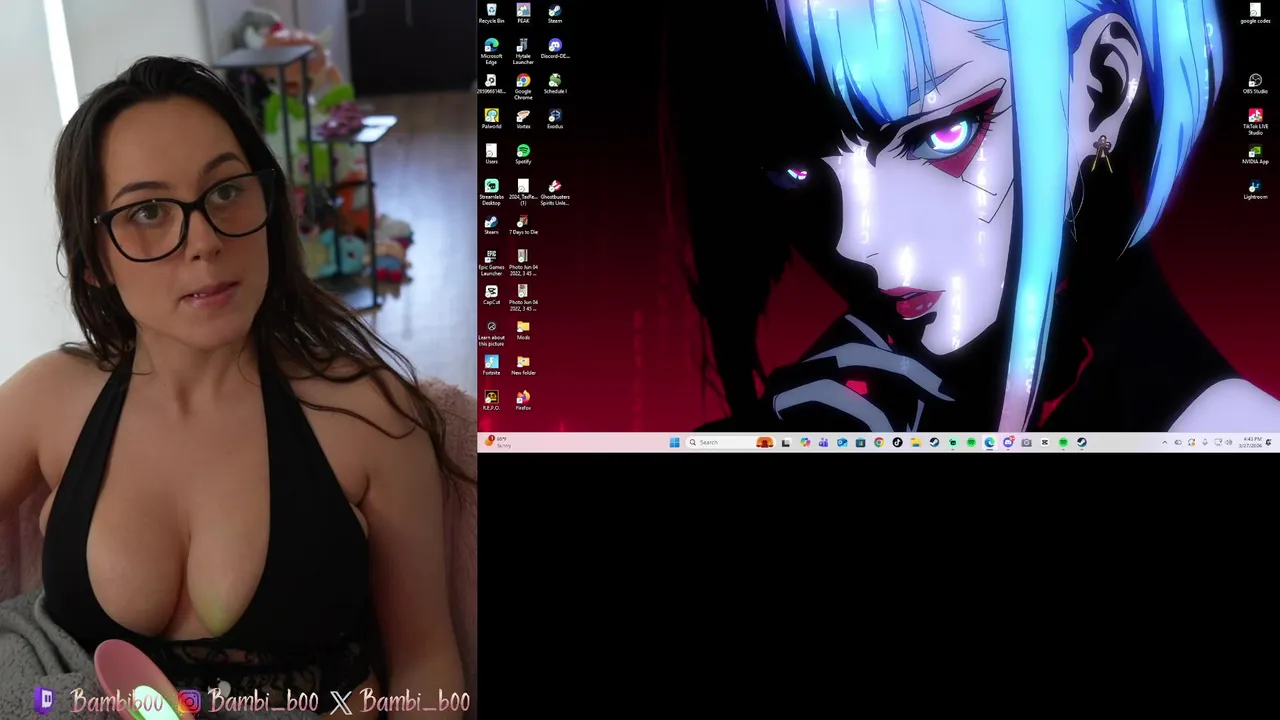
Task: Open the Windows Start menu
Action: 674,442
